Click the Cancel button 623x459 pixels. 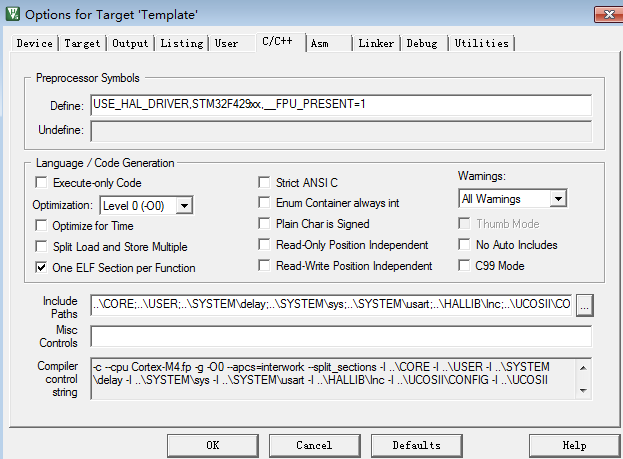coord(314,445)
